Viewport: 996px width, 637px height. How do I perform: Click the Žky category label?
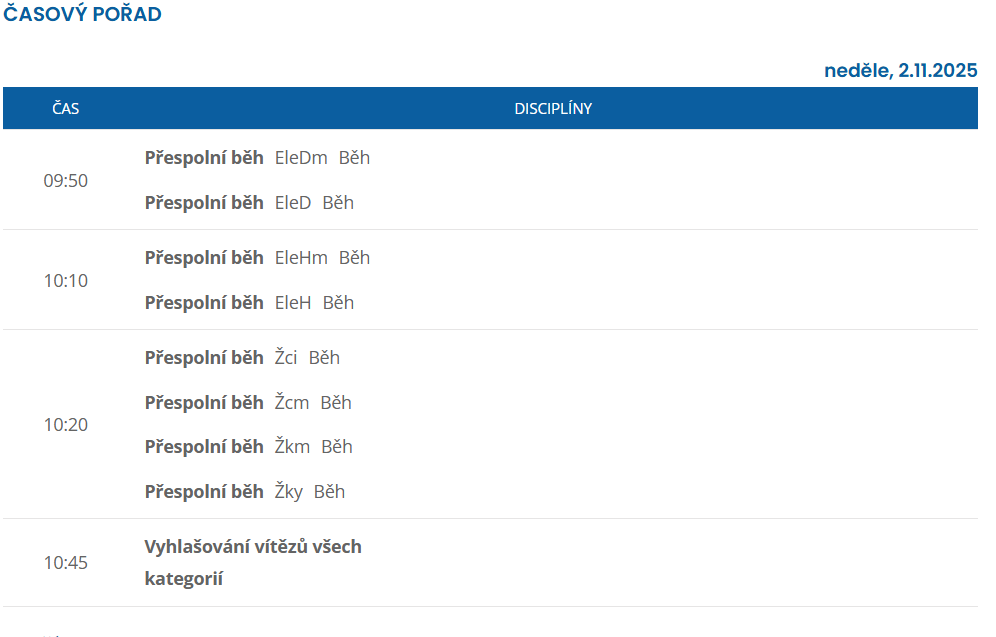(x=289, y=492)
